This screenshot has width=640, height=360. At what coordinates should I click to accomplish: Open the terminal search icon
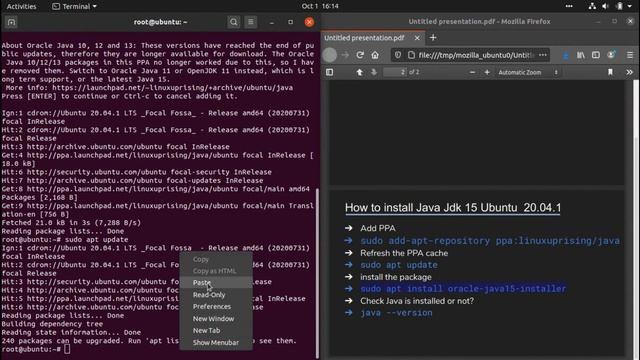[x=233, y=22]
